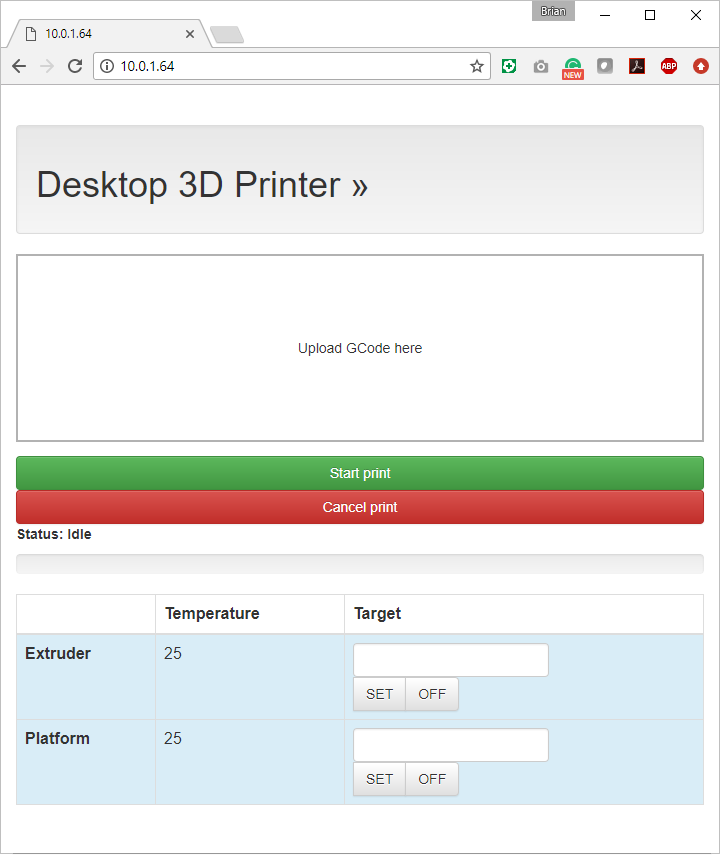The width and height of the screenshot is (720, 855).
Task: Open the Adobe Acrobat extension icon
Action: (637, 66)
